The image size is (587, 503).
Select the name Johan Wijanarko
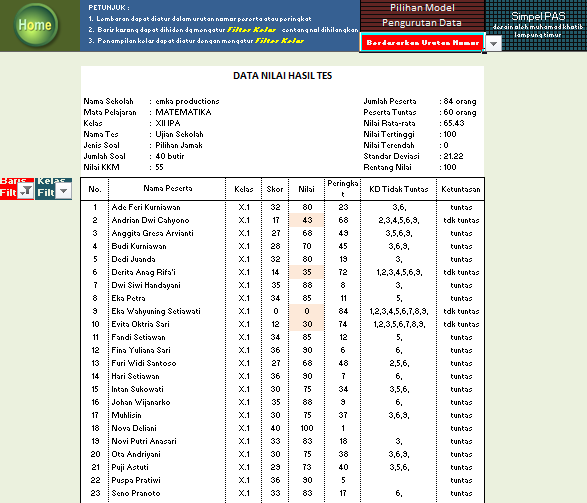tap(141, 402)
